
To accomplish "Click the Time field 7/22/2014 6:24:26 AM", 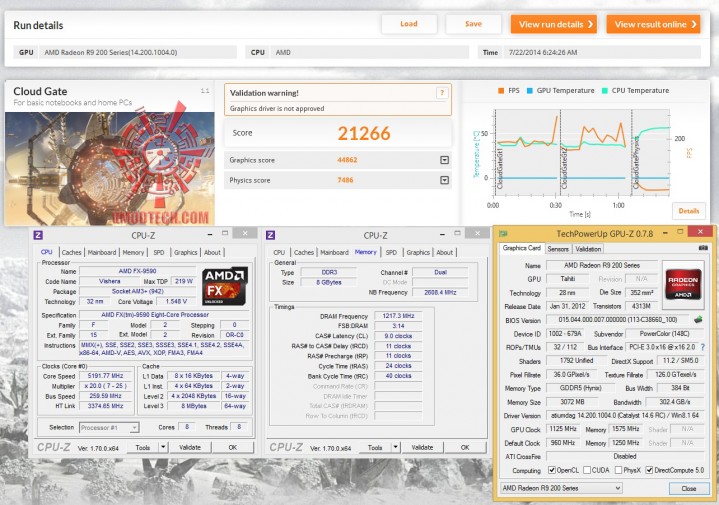I will [602, 52].
